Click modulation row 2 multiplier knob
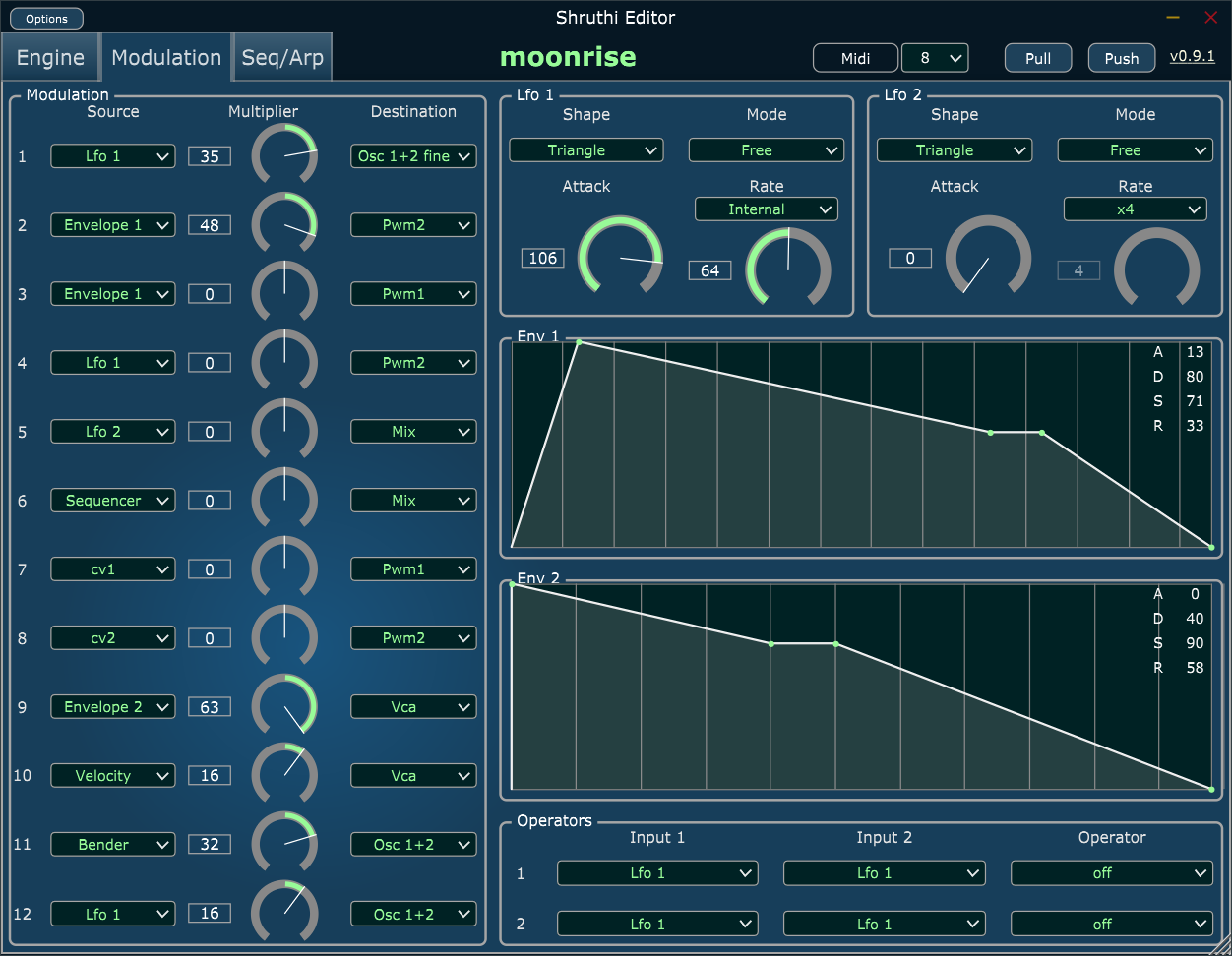The height and width of the screenshot is (956, 1232). [x=284, y=225]
